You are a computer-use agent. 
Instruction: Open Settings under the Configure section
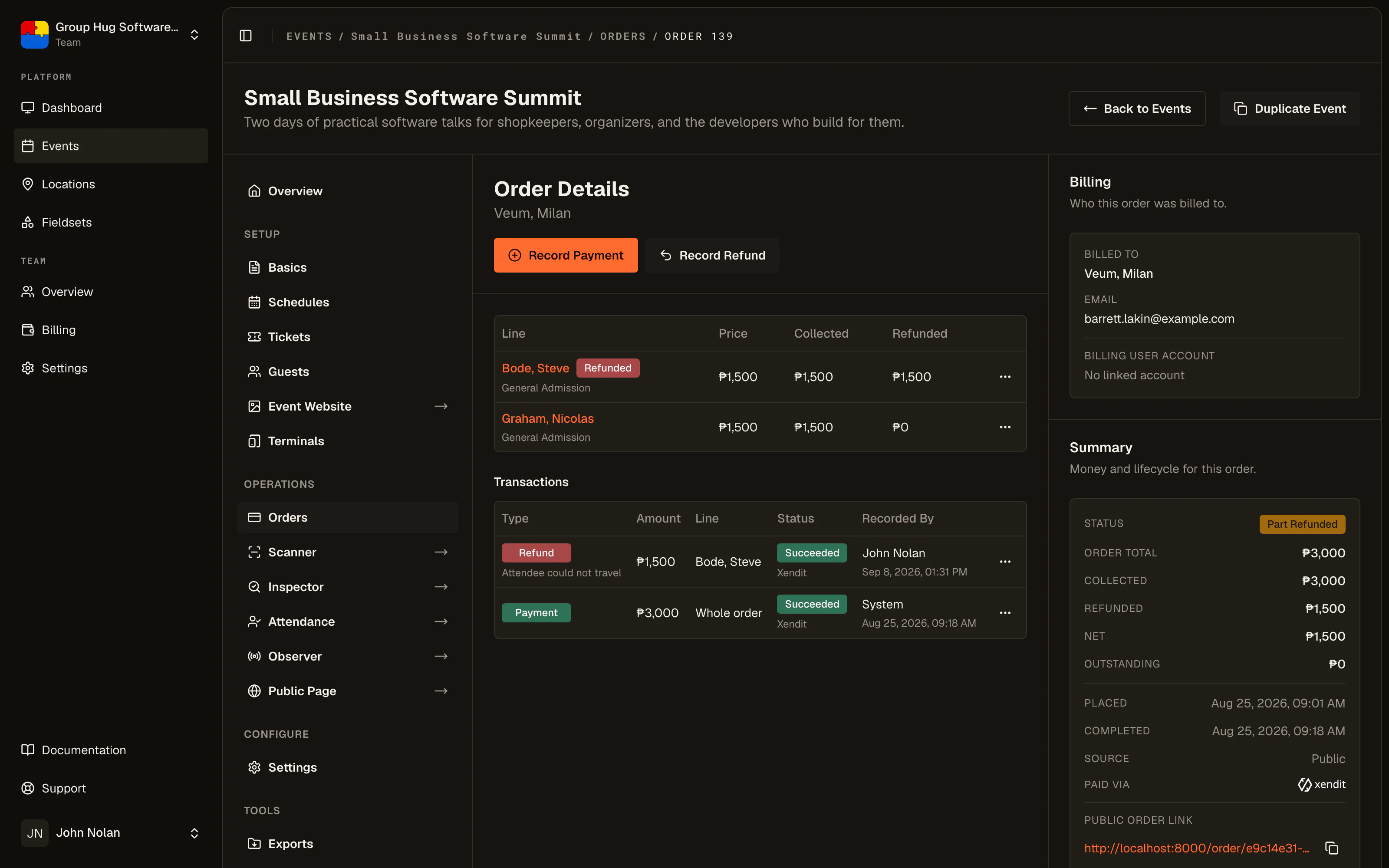pyautogui.click(x=347, y=768)
